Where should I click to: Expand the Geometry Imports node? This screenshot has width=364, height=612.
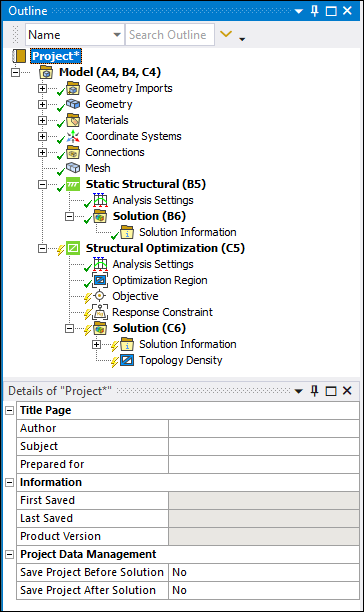coord(42,88)
